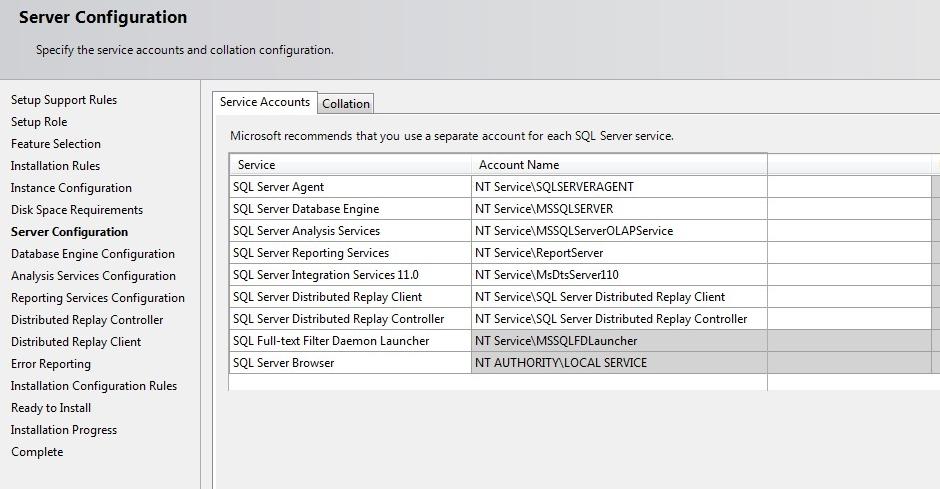Screen dimensions: 940x489
Task: Select SQL Full-text Filter Daemon Launcher cell
Action: [x=350, y=341]
